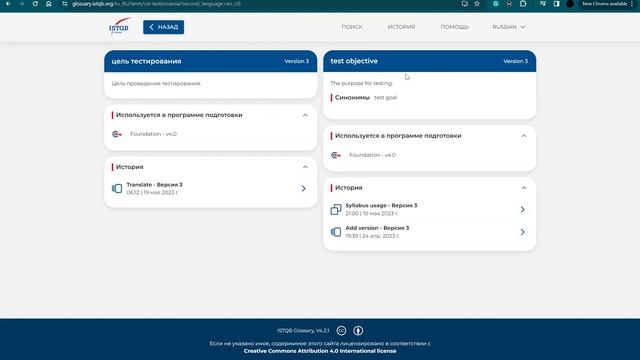Collapse the right История section

[524, 188]
